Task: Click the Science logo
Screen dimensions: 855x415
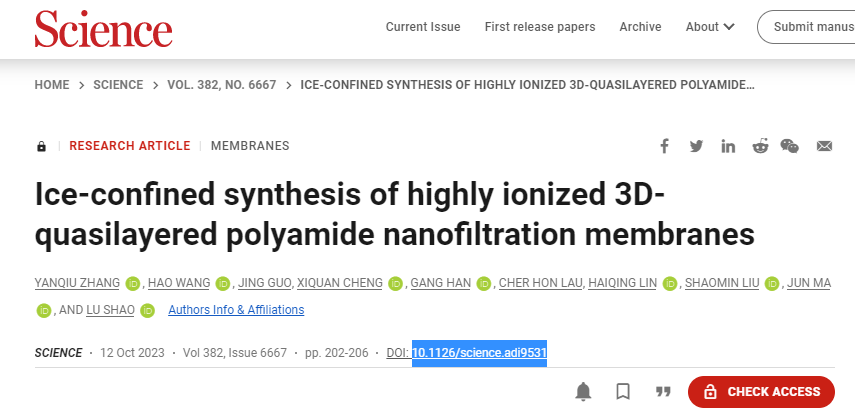Action: 104,28
